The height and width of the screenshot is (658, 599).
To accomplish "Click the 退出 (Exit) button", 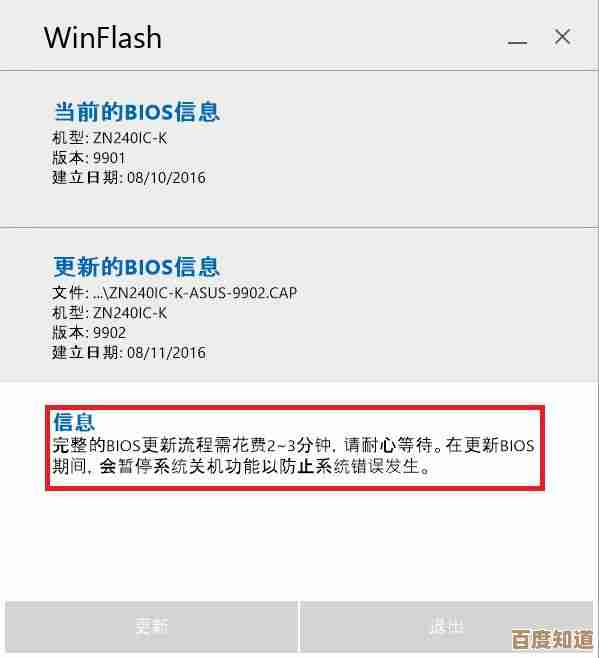I will tap(447, 627).
